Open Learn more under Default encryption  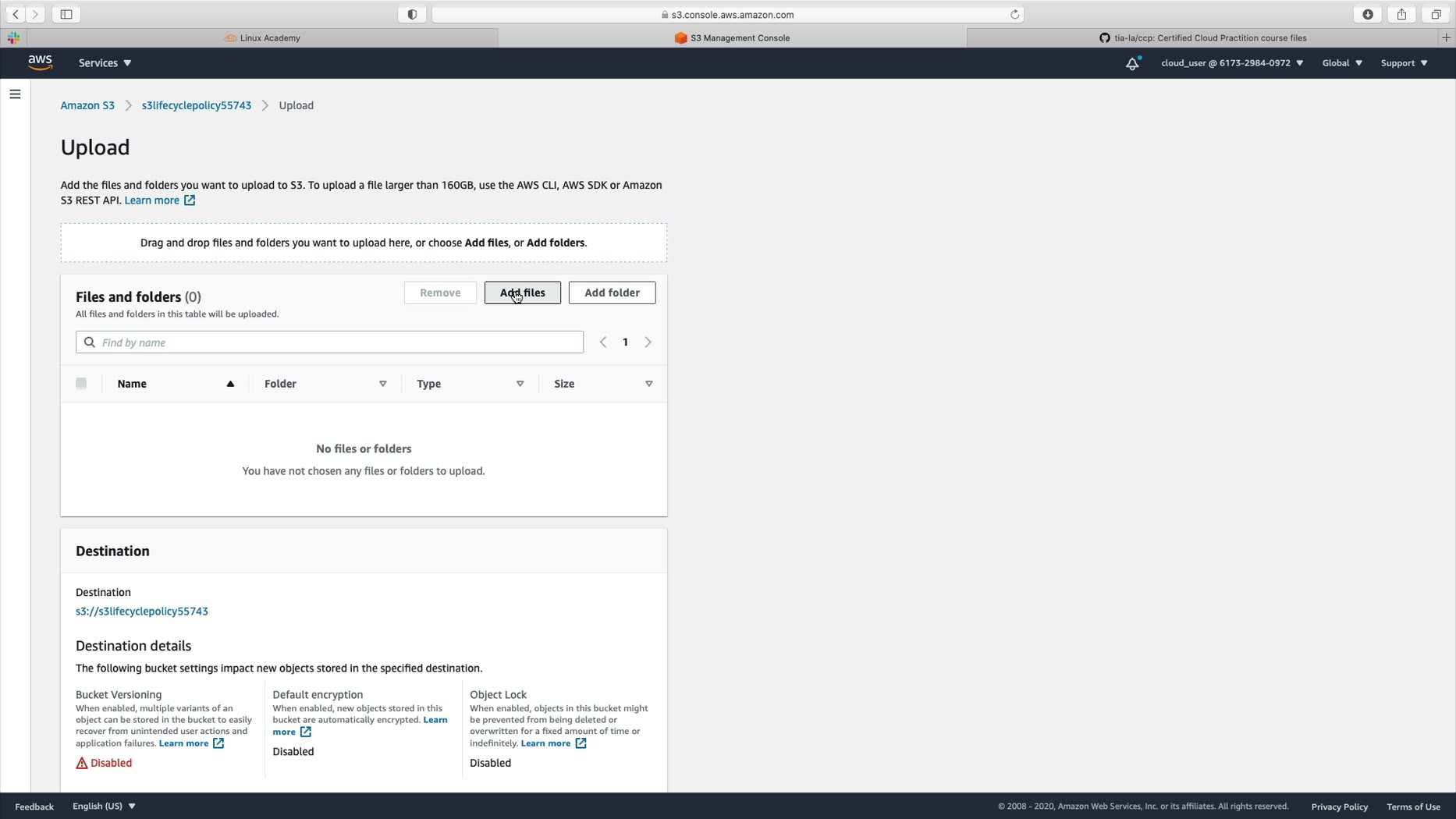pyautogui.click(x=360, y=725)
